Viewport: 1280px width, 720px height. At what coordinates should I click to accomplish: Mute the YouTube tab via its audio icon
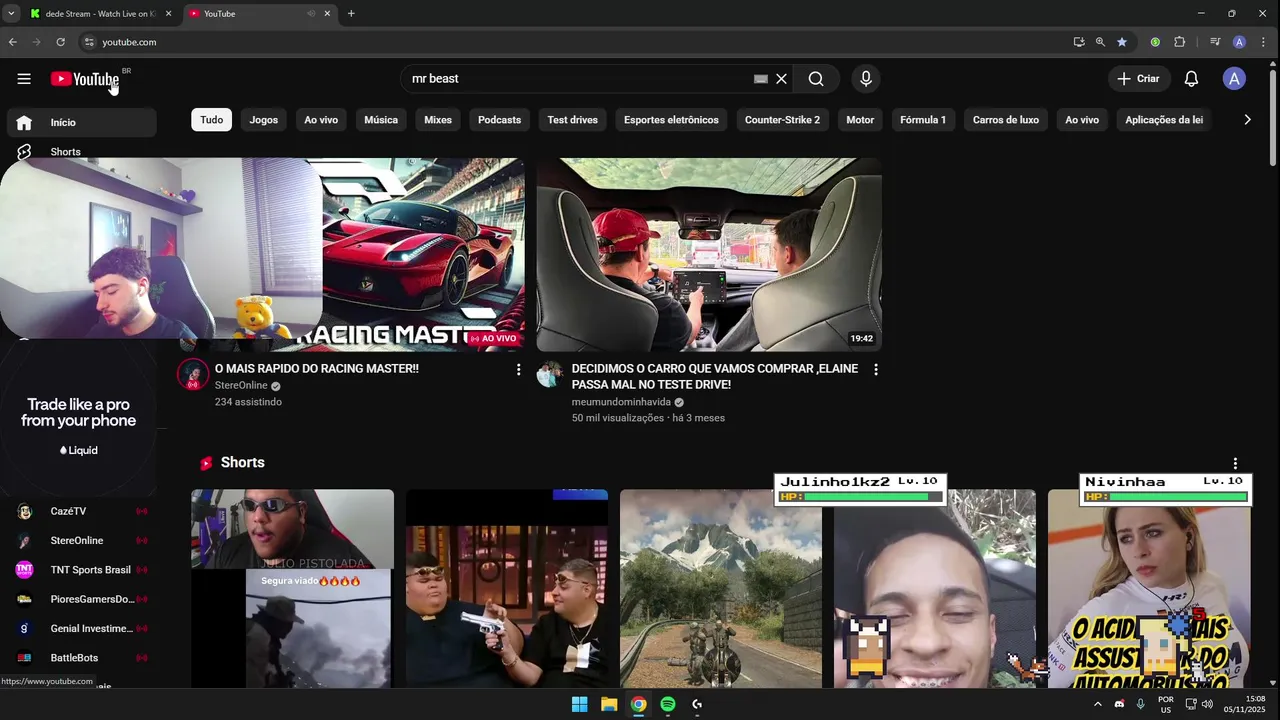coord(311,14)
